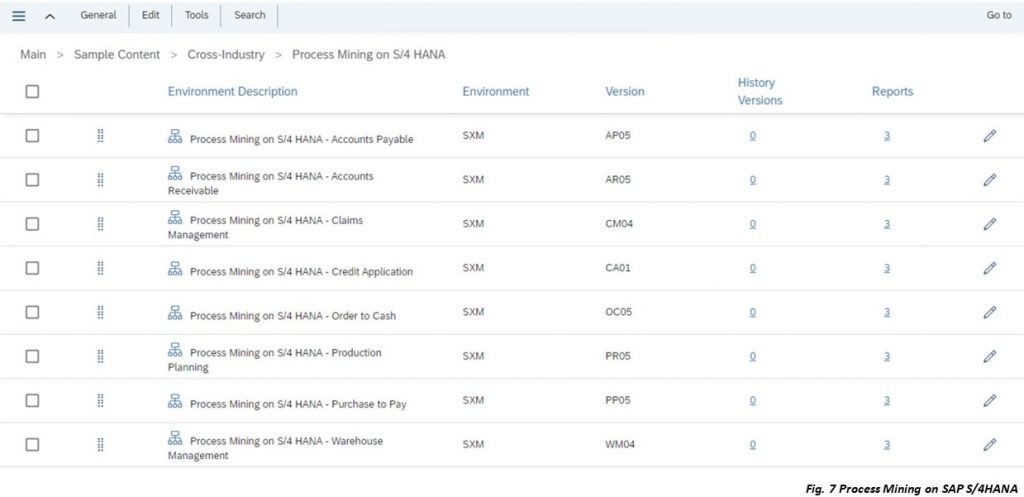The width and height of the screenshot is (1024, 497).
Task: Select version cell 'WM04'
Action: tap(620, 444)
